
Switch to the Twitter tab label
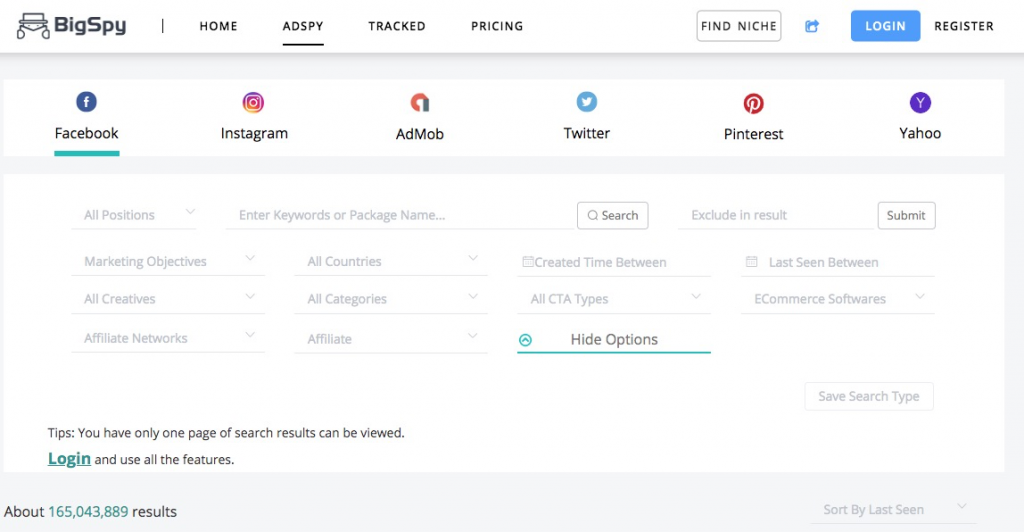click(x=586, y=133)
